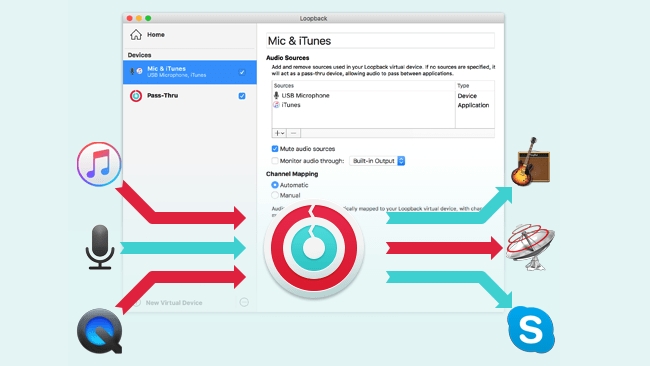Toggle the Pass-Thru device checkbox
The width and height of the screenshot is (650, 366).
click(242, 96)
